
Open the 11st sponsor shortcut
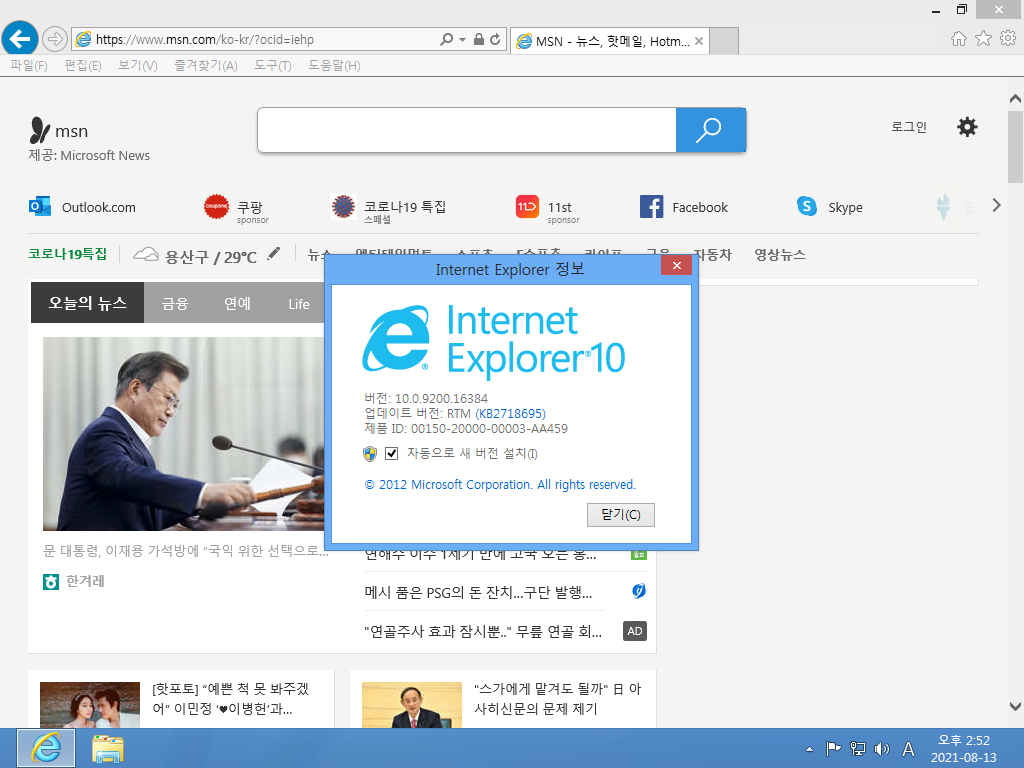point(547,209)
